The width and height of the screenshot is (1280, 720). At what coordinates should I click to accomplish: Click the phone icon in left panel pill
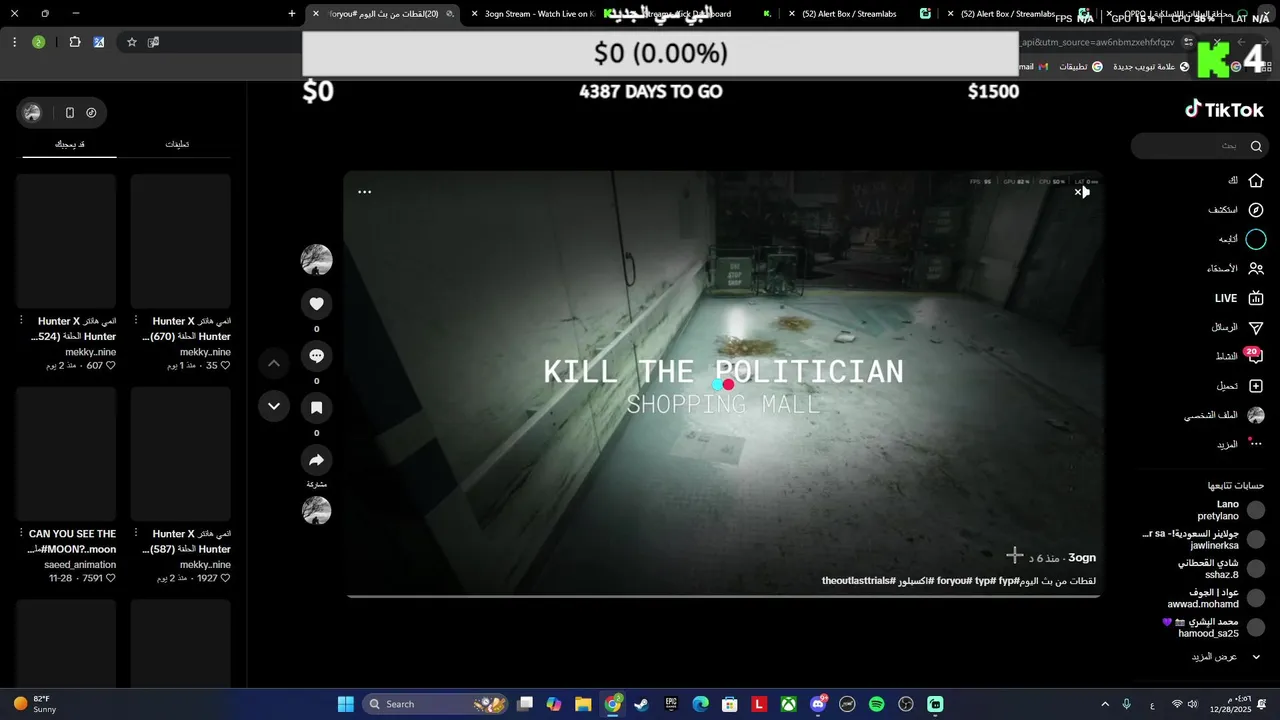(69, 113)
